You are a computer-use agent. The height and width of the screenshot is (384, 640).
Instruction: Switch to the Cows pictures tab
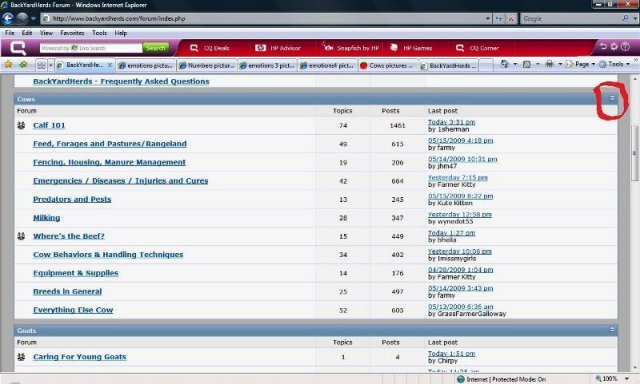(389, 65)
